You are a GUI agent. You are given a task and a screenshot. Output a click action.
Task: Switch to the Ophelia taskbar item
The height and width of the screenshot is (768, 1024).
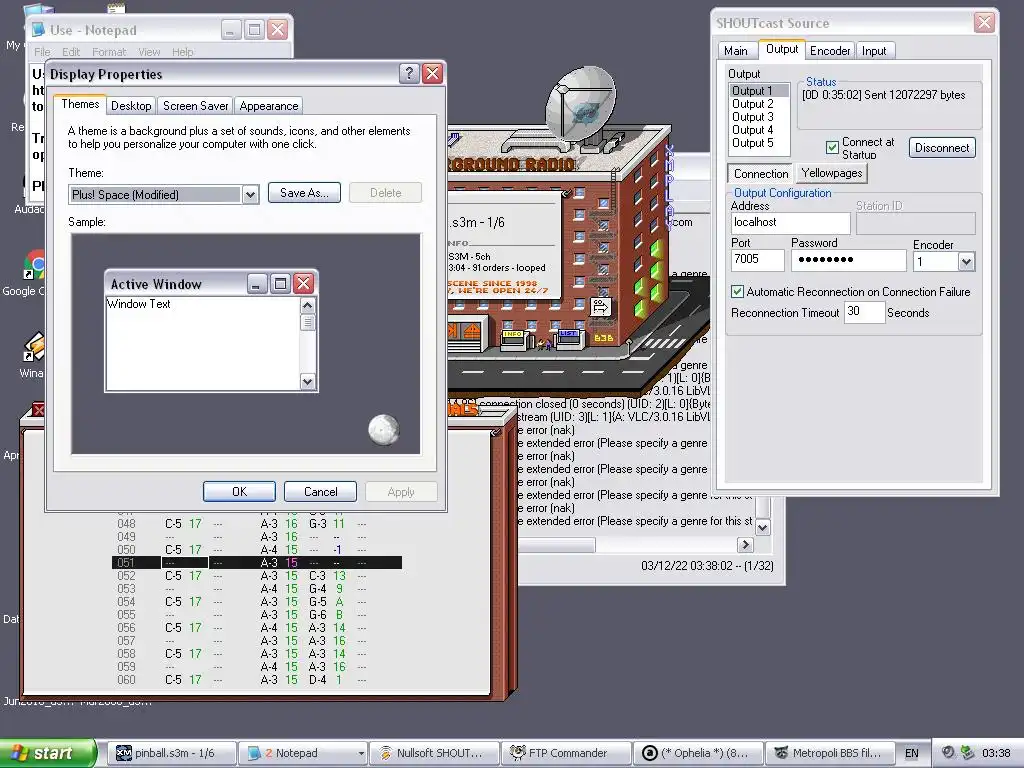click(697, 753)
